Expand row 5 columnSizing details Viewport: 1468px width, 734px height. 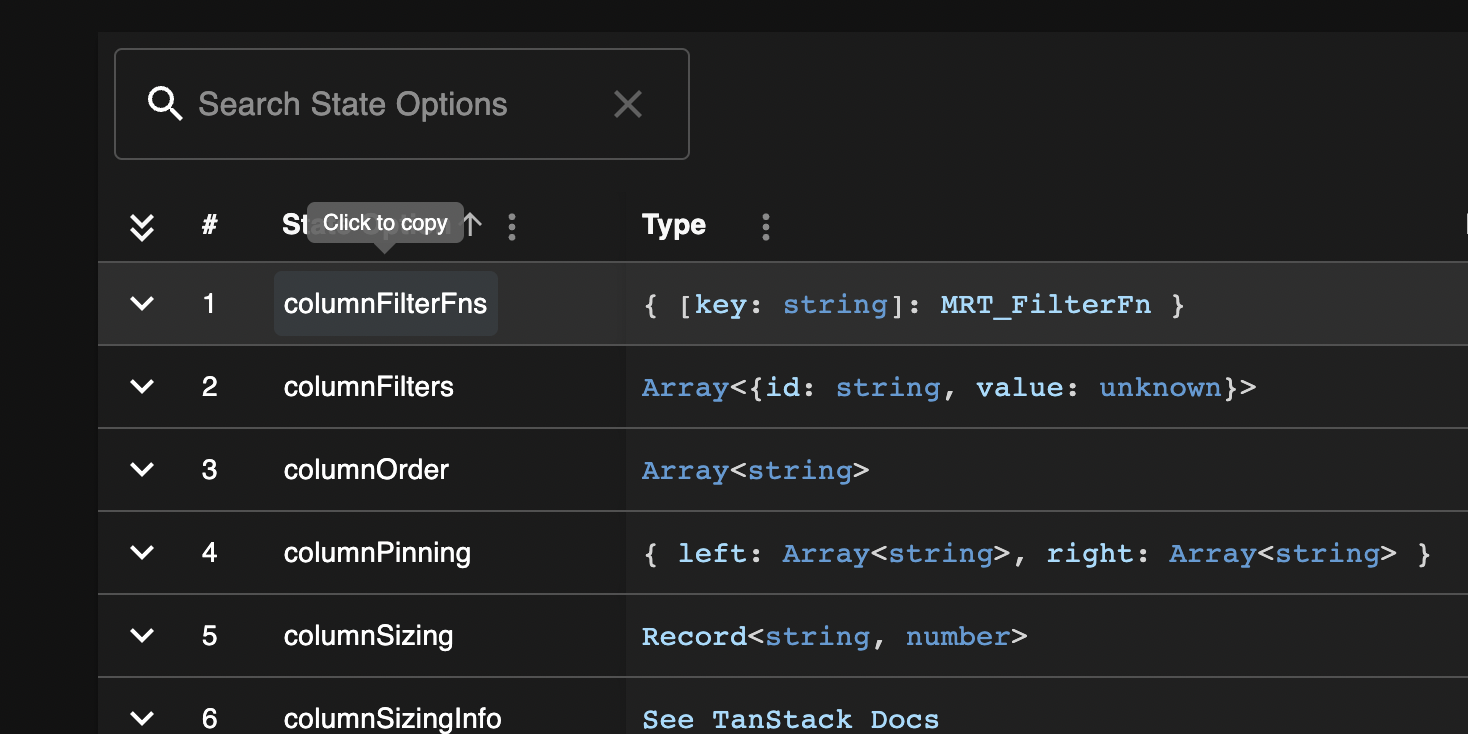tap(142, 635)
